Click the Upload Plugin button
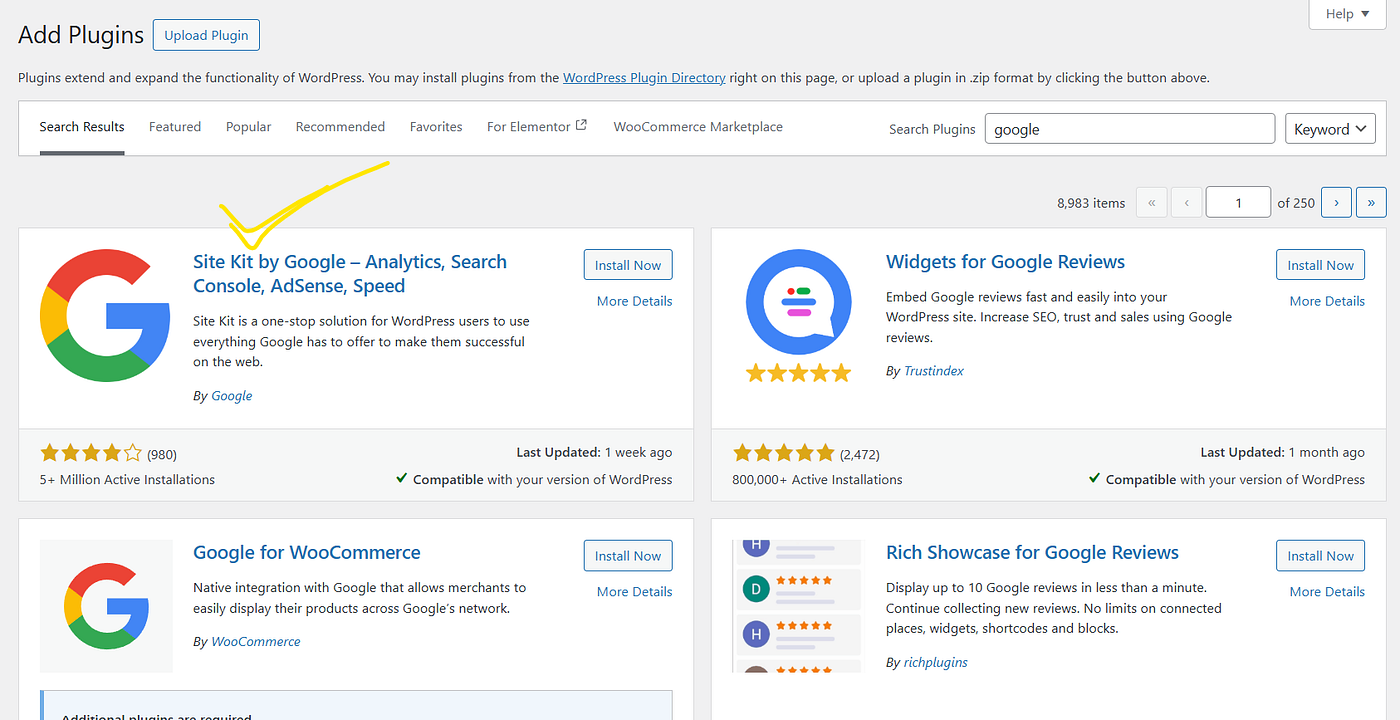 pos(206,35)
